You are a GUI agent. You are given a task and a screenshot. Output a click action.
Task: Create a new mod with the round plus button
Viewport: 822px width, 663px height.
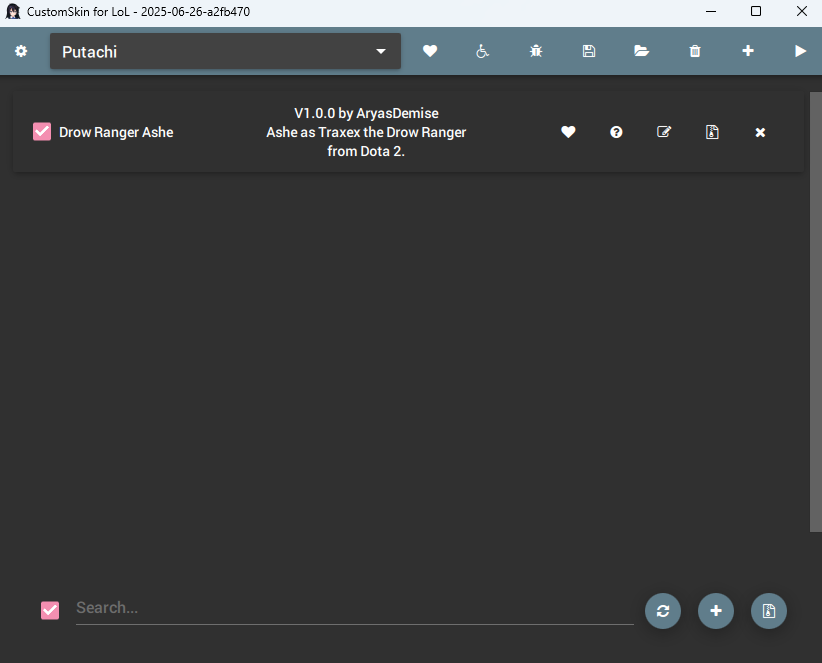[716, 611]
